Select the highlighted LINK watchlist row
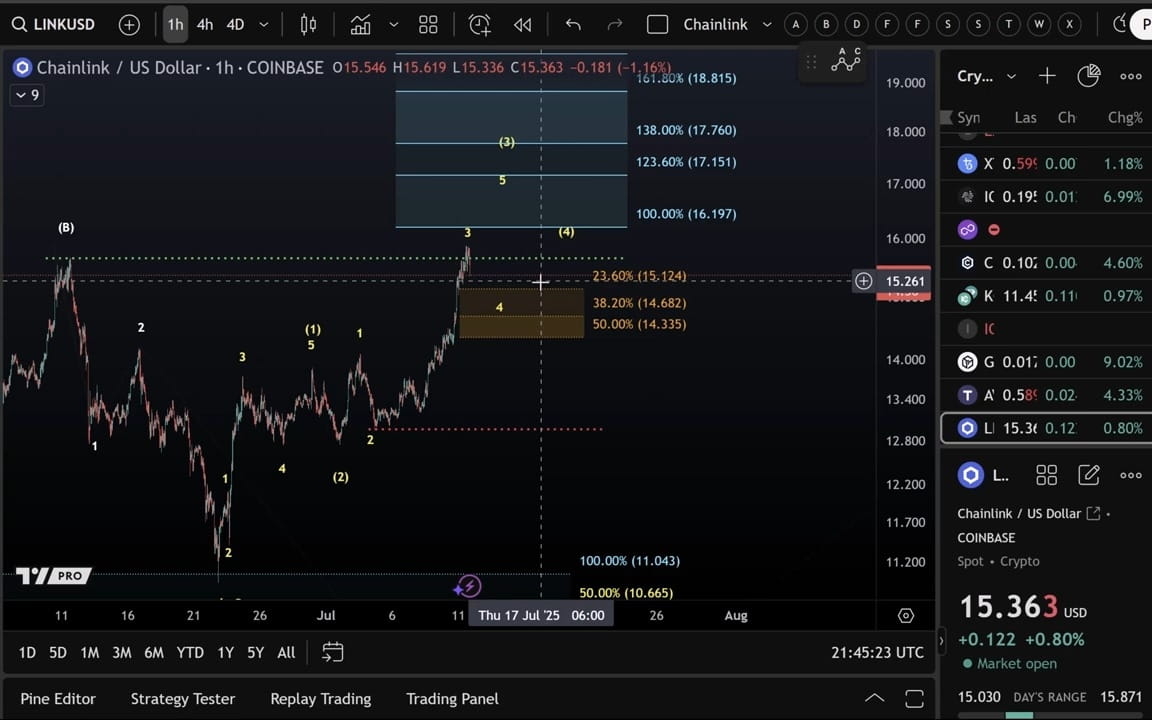The width and height of the screenshot is (1152, 720). coord(1047,428)
